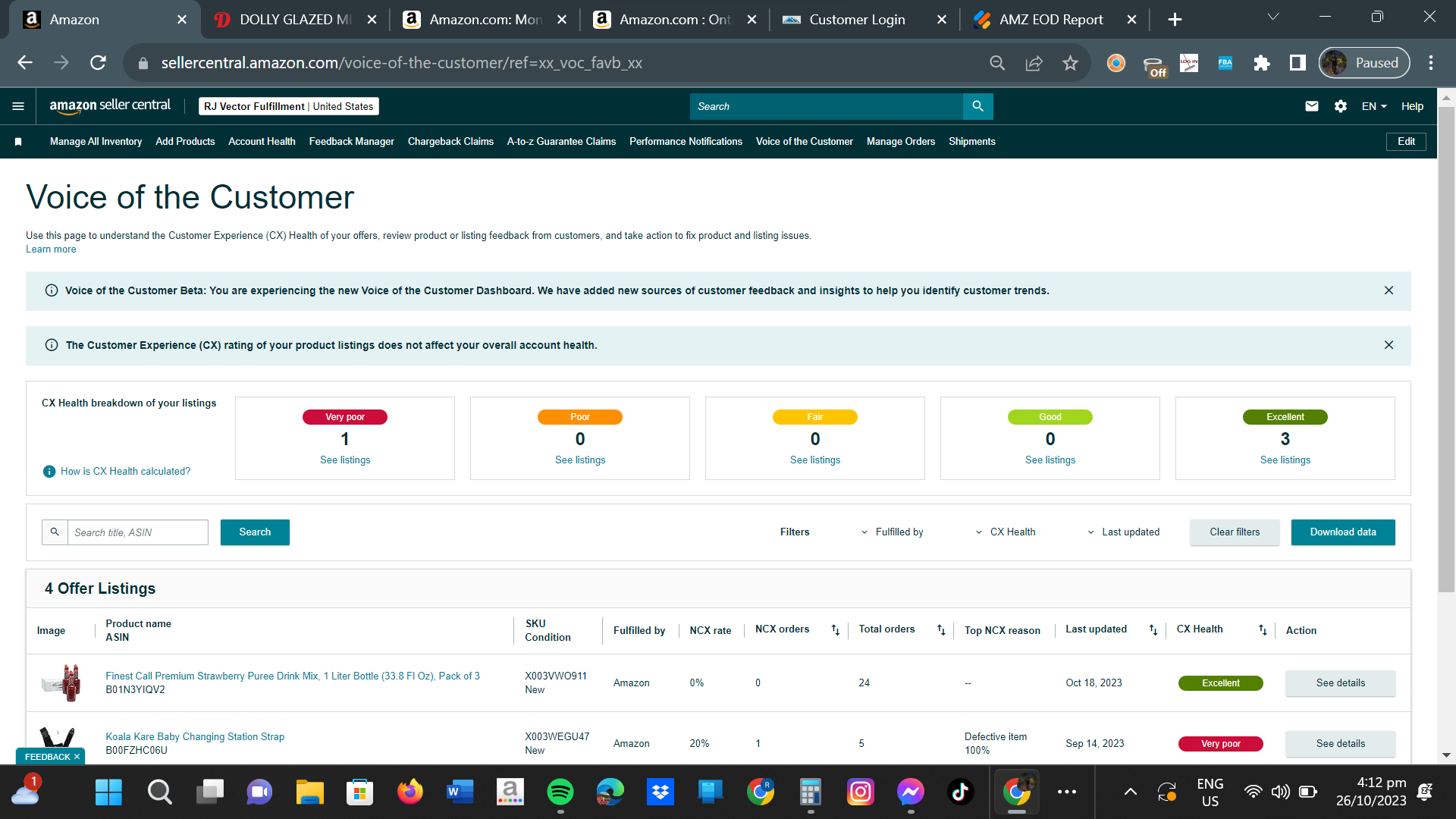Viewport: 1456px width, 819px height.
Task: Click the Edit button in nav bar
Action: 1407,142
